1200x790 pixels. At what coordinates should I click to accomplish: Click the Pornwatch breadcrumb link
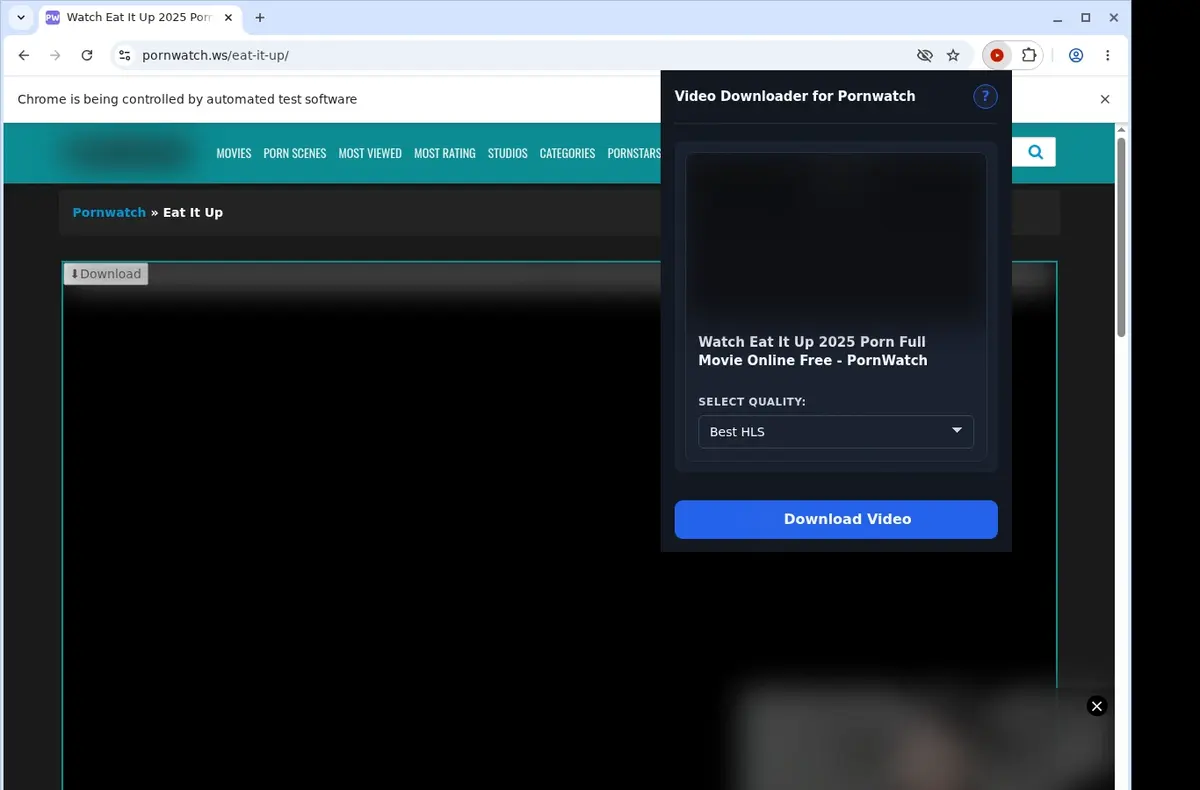[109, 212]
